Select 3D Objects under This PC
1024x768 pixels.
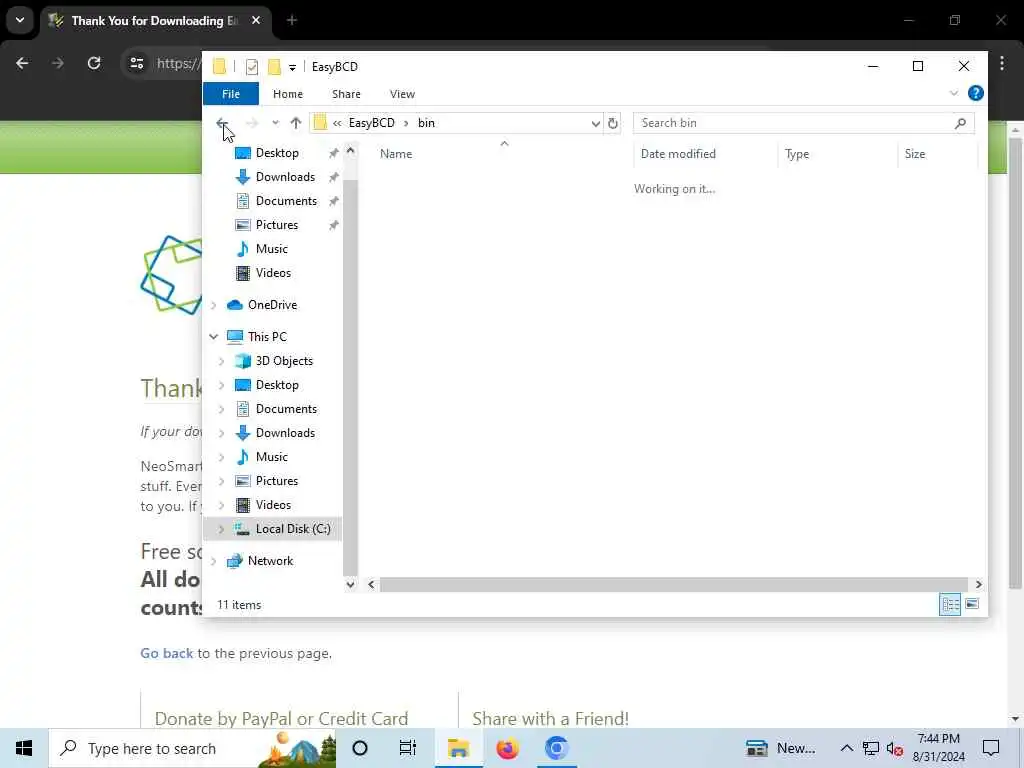tap(283, 361)
